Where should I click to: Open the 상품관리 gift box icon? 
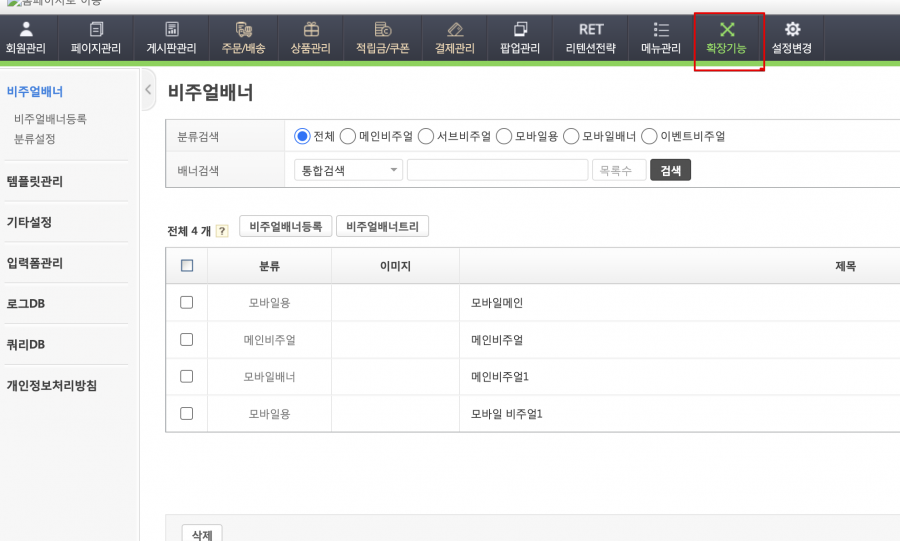tap(312, 29)
